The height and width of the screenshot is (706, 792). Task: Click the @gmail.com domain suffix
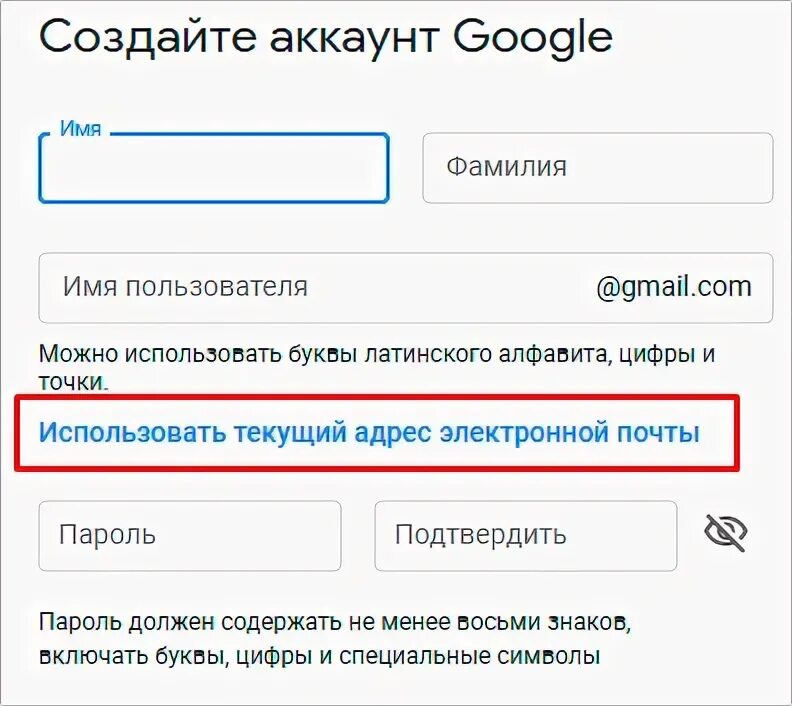tap(674, 288)
